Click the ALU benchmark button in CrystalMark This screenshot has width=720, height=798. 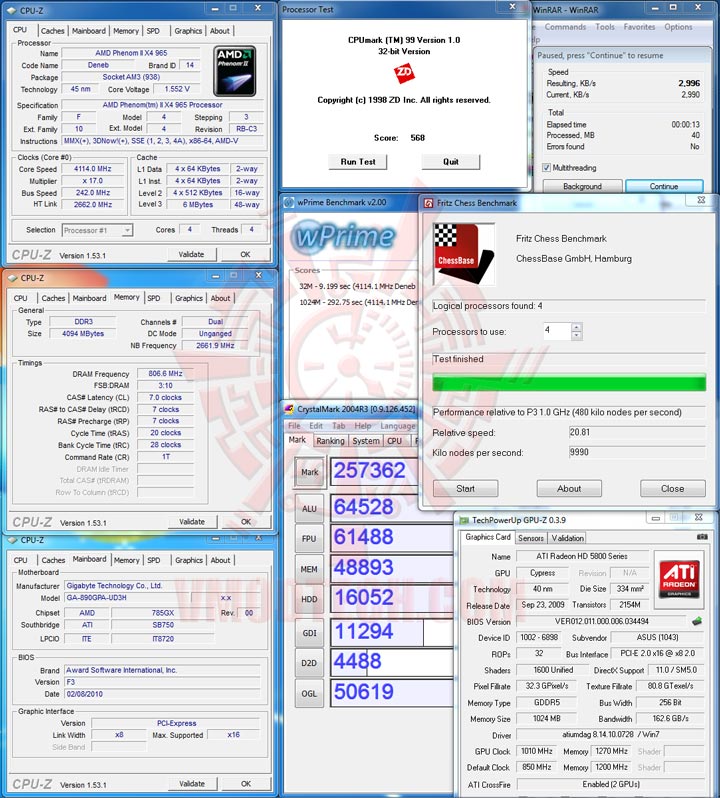click(309, 508)
